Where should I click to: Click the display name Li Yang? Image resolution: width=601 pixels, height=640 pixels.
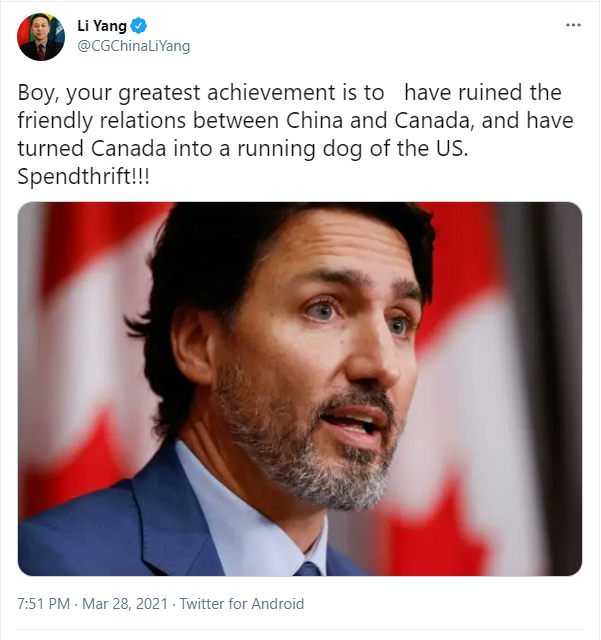coord(101,26)
